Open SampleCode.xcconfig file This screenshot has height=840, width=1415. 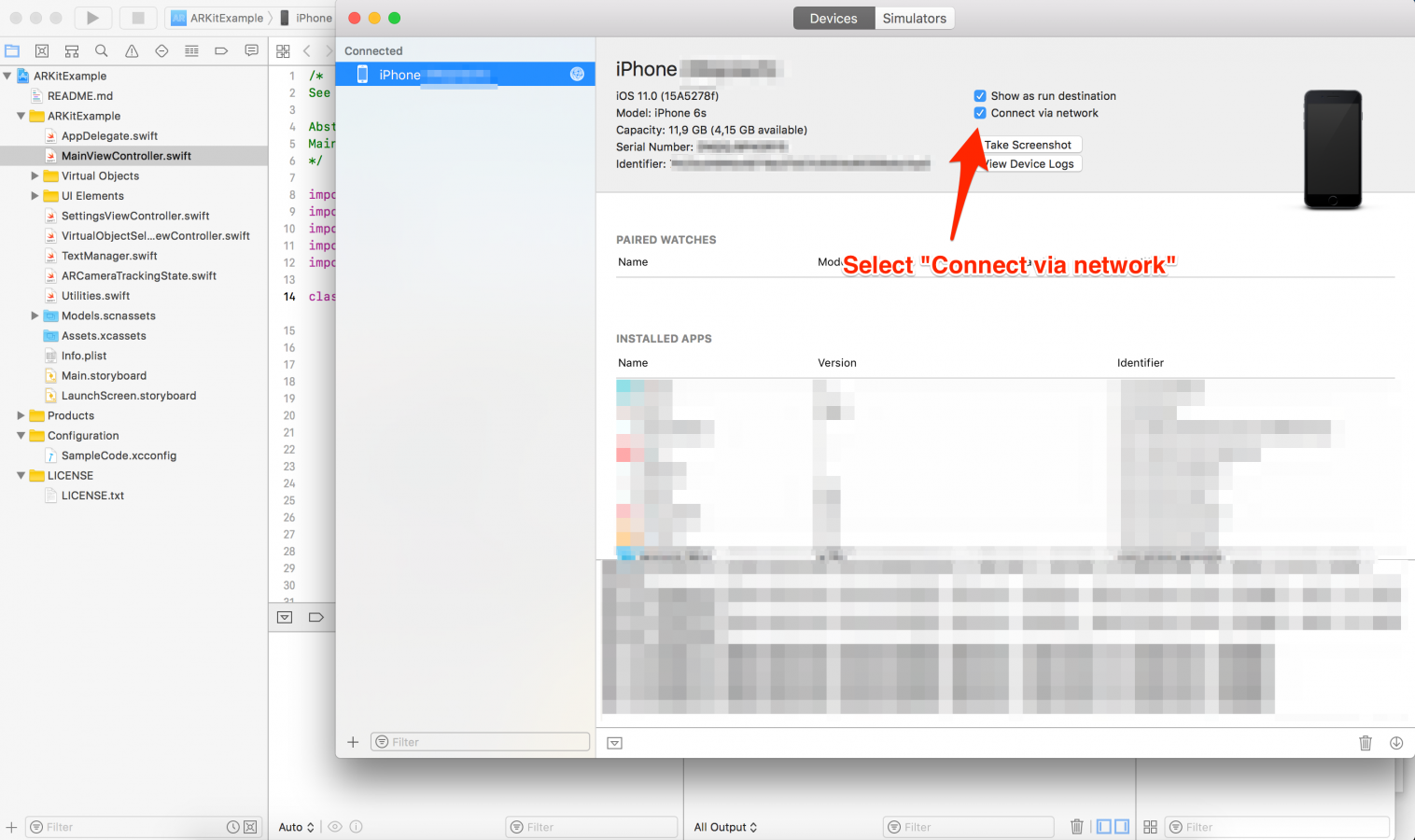(x=119, y=455)
